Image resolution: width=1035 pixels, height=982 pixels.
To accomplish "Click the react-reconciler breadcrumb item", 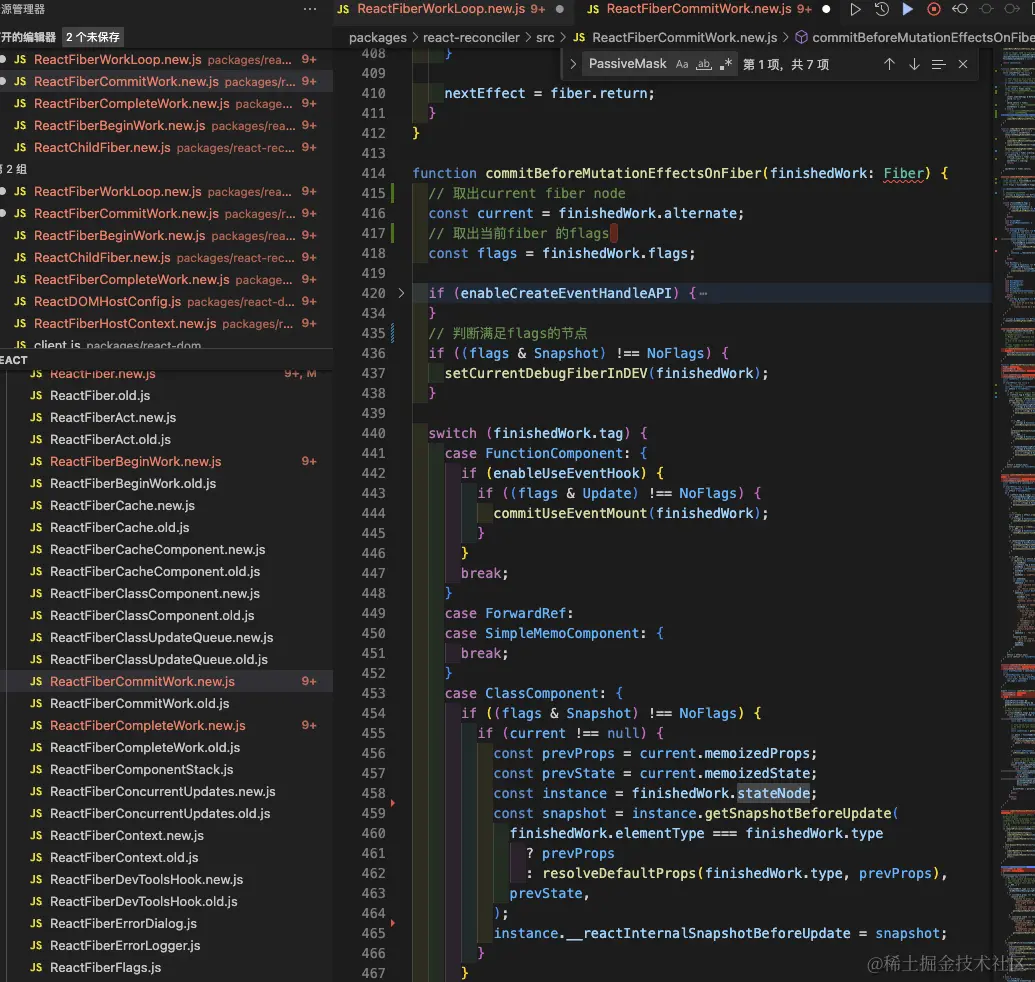I will (471, 38).
